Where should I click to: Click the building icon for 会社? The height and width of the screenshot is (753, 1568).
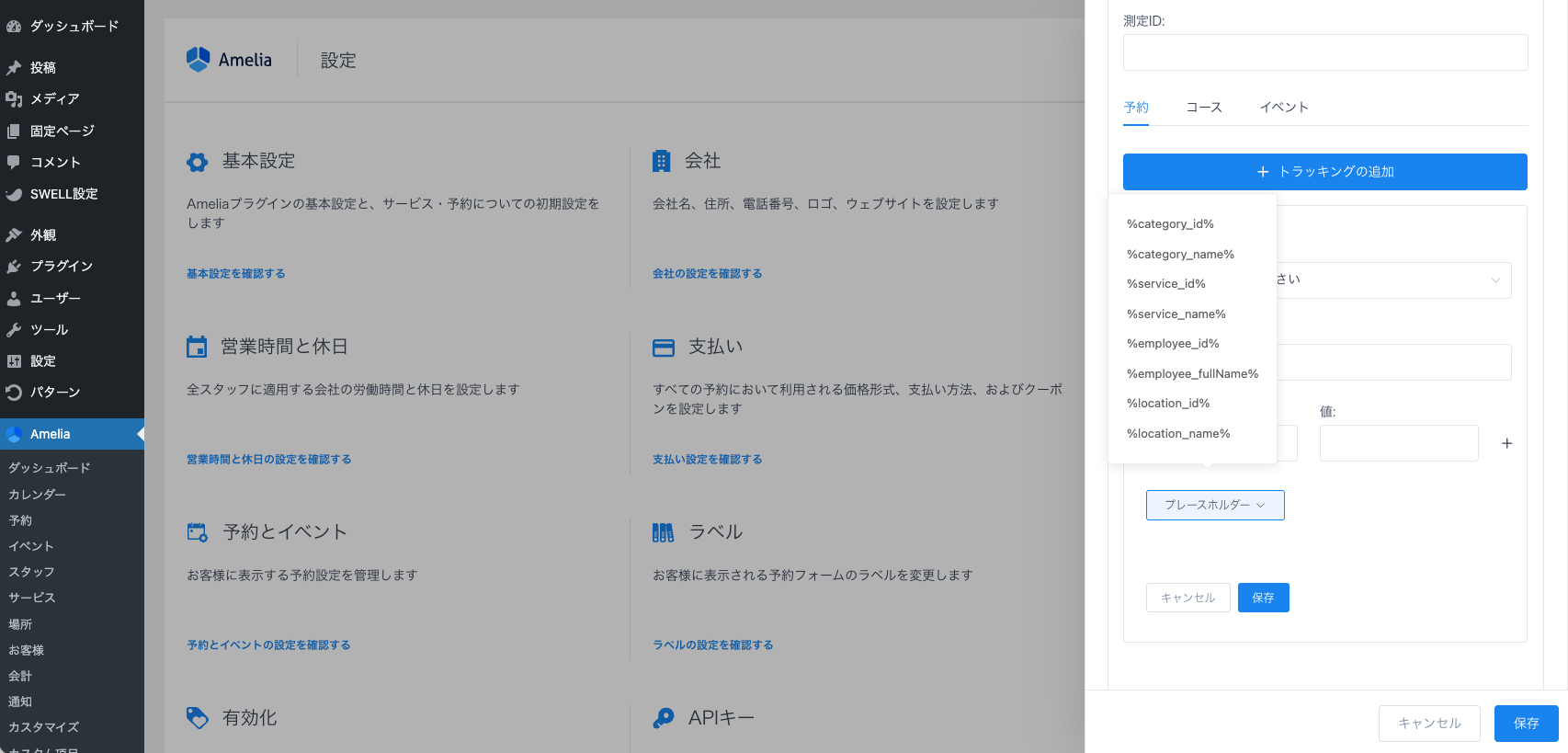(661, 161)
